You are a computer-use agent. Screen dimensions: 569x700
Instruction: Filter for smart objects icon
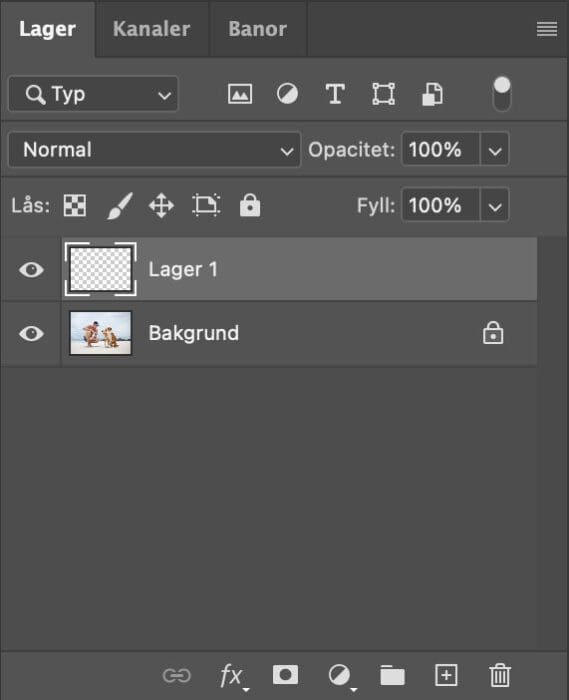click(x=432, y=94)
